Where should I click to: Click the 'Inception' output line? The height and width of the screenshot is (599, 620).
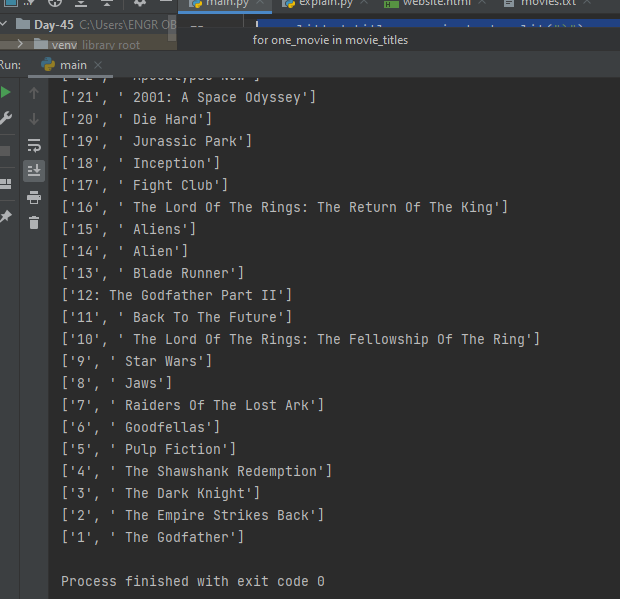[x=140, y=163]
